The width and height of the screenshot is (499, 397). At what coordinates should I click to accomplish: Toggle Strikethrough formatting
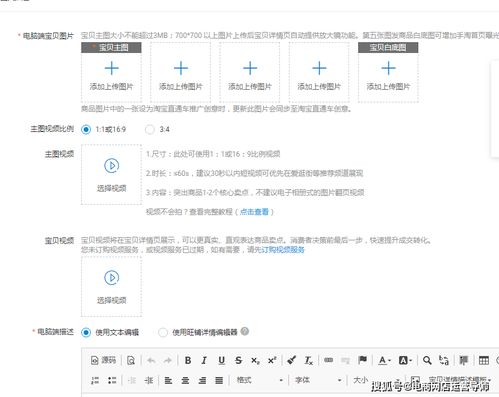click(x=238, y=360)
